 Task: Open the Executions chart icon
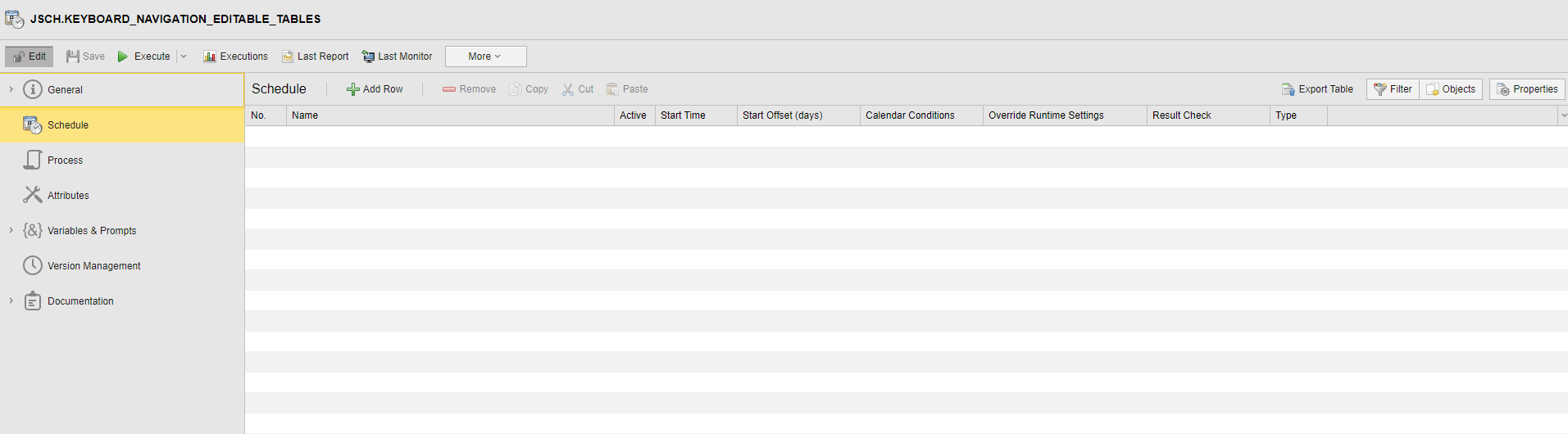pyautogui.click(x=210, y=57)
